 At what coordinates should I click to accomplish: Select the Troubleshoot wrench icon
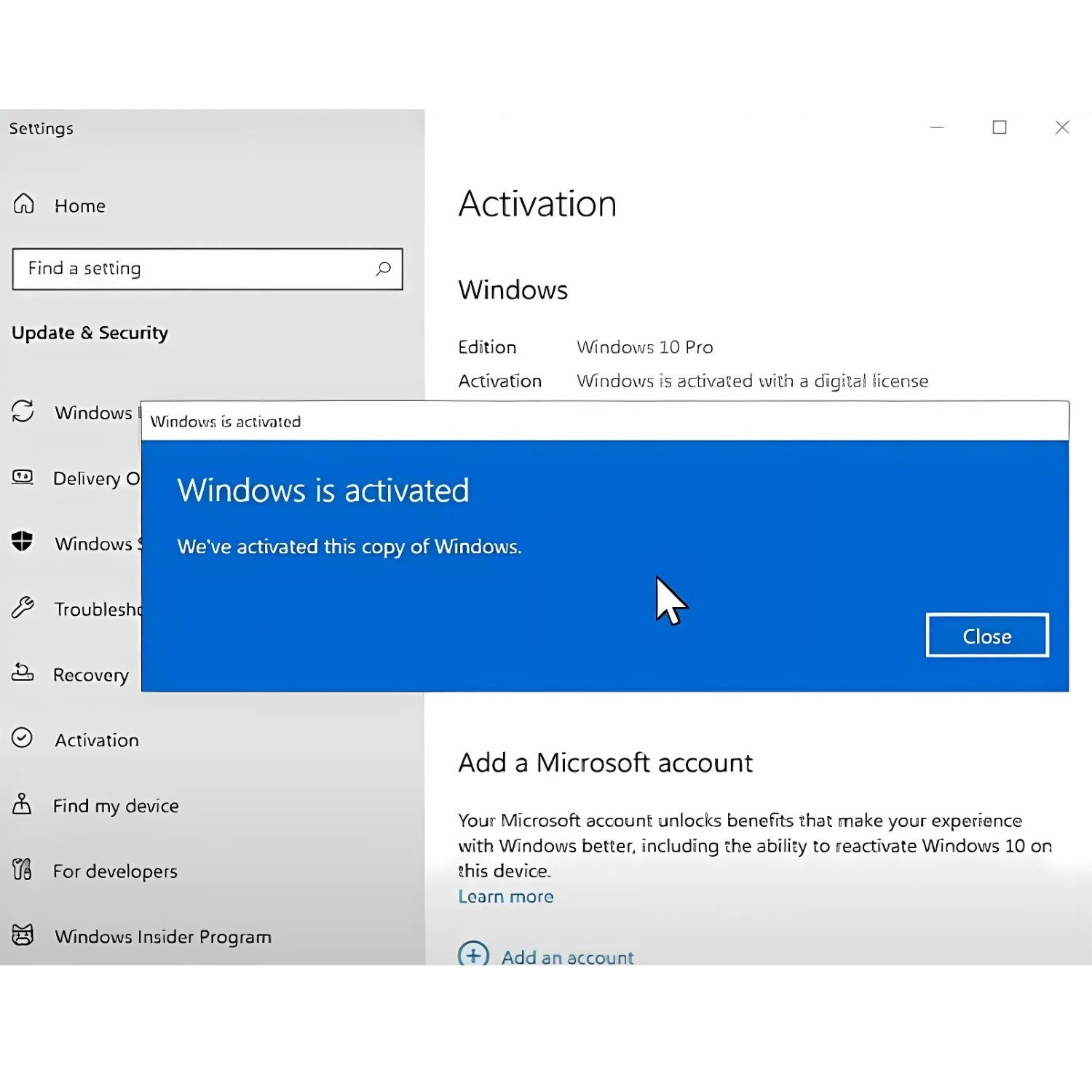coord(22,609)
